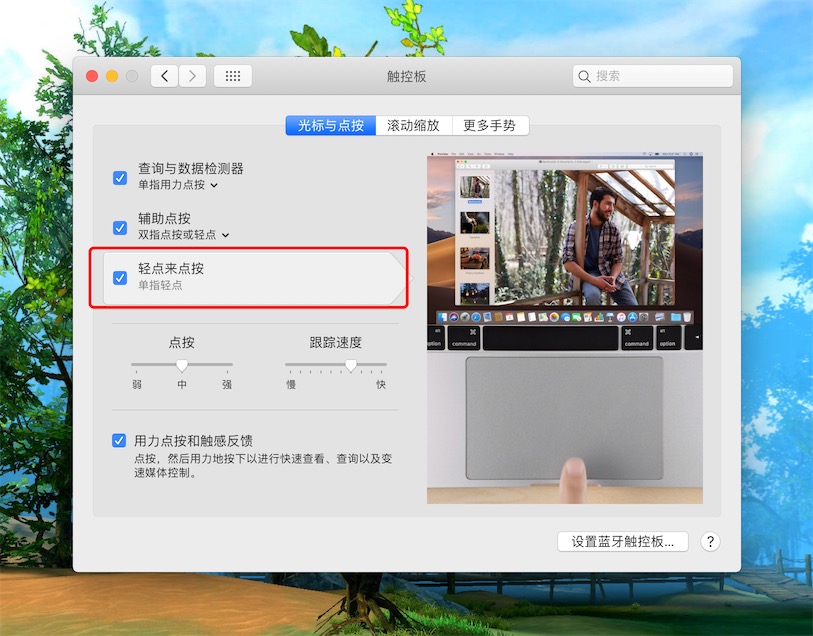Click the 查询与数据检测器 label
The image size is (813, 636).
point(191,168)
